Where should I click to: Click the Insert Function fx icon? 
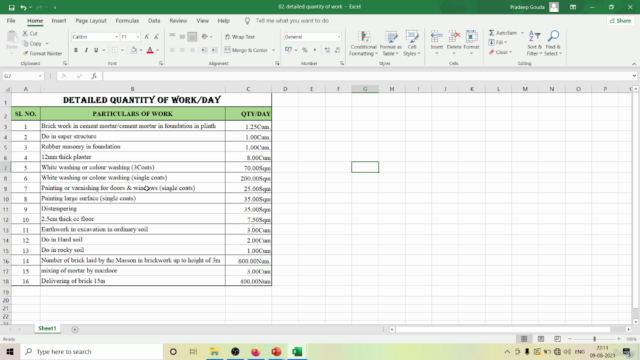coord(94,76)
